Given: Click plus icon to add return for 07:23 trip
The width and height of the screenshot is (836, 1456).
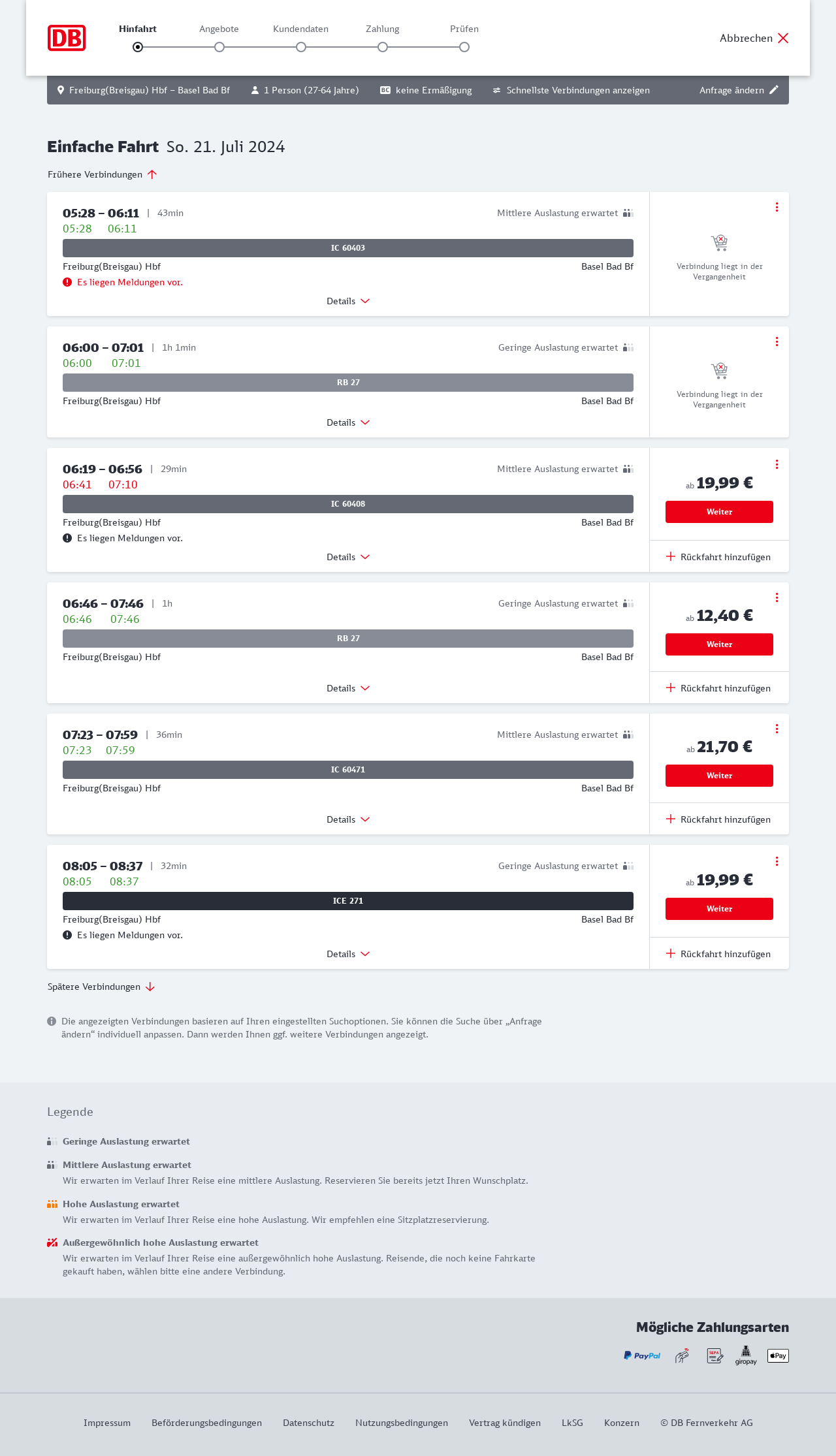Looking at the screenshot, I should point(671,819).
